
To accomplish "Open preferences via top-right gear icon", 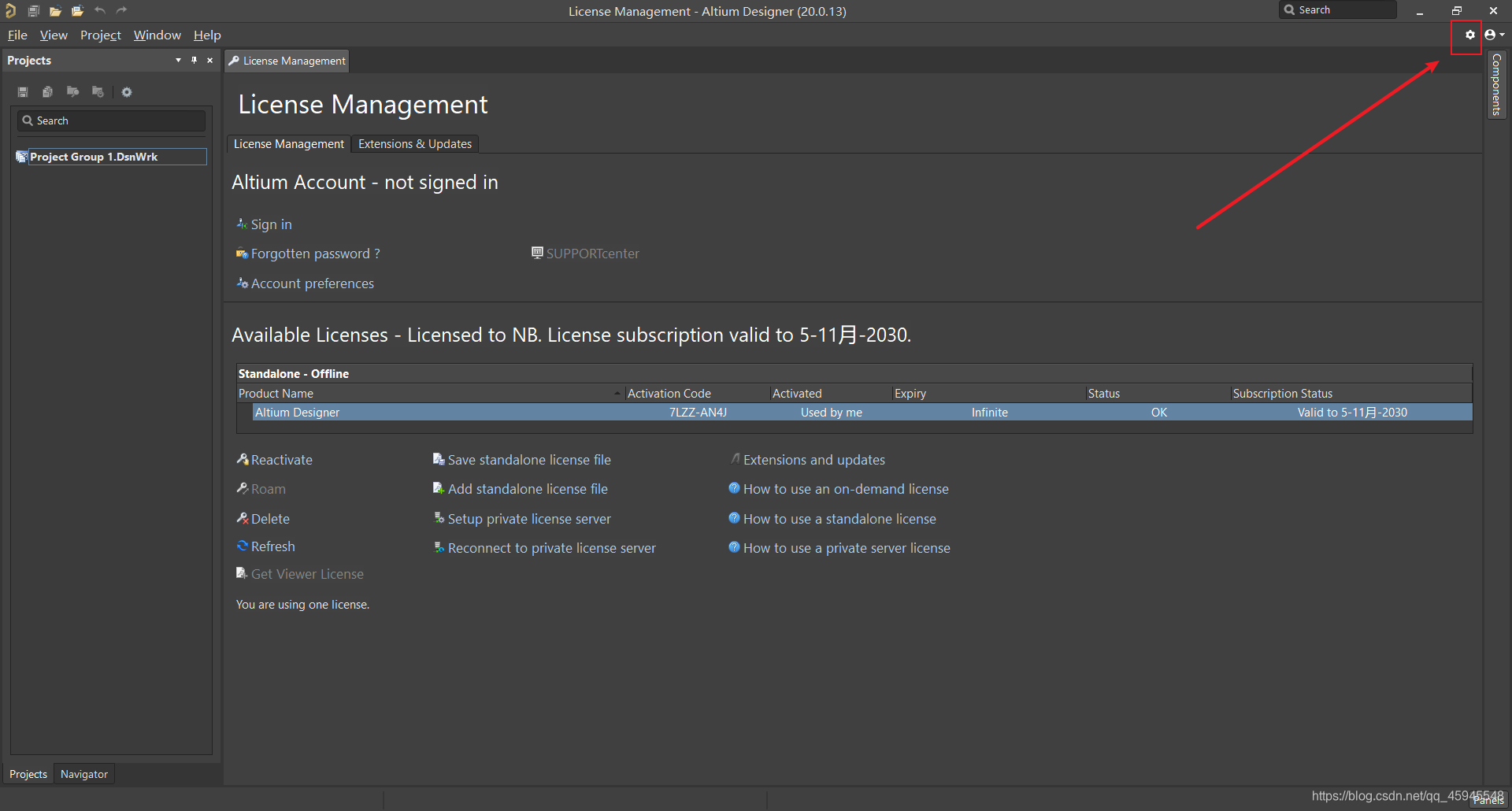I will tap(1469, 35).
